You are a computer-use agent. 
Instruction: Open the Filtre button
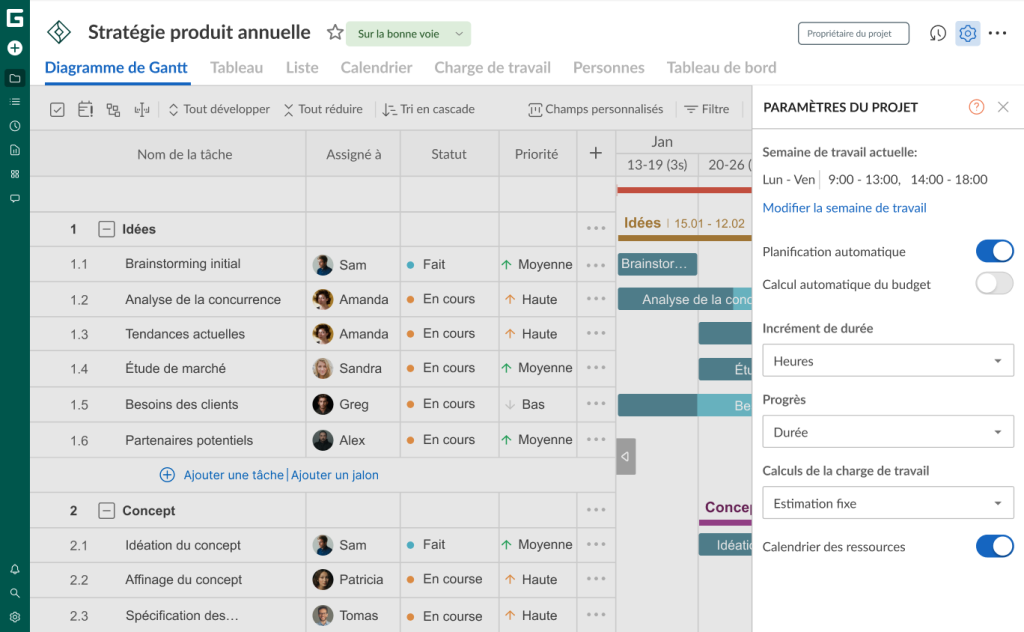pyautogui.click(x=707, y=109)
